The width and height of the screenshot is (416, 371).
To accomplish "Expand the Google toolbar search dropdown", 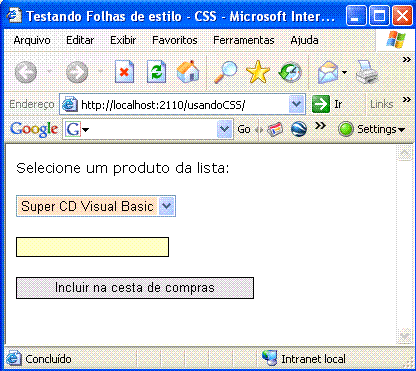I will [225, 129].
